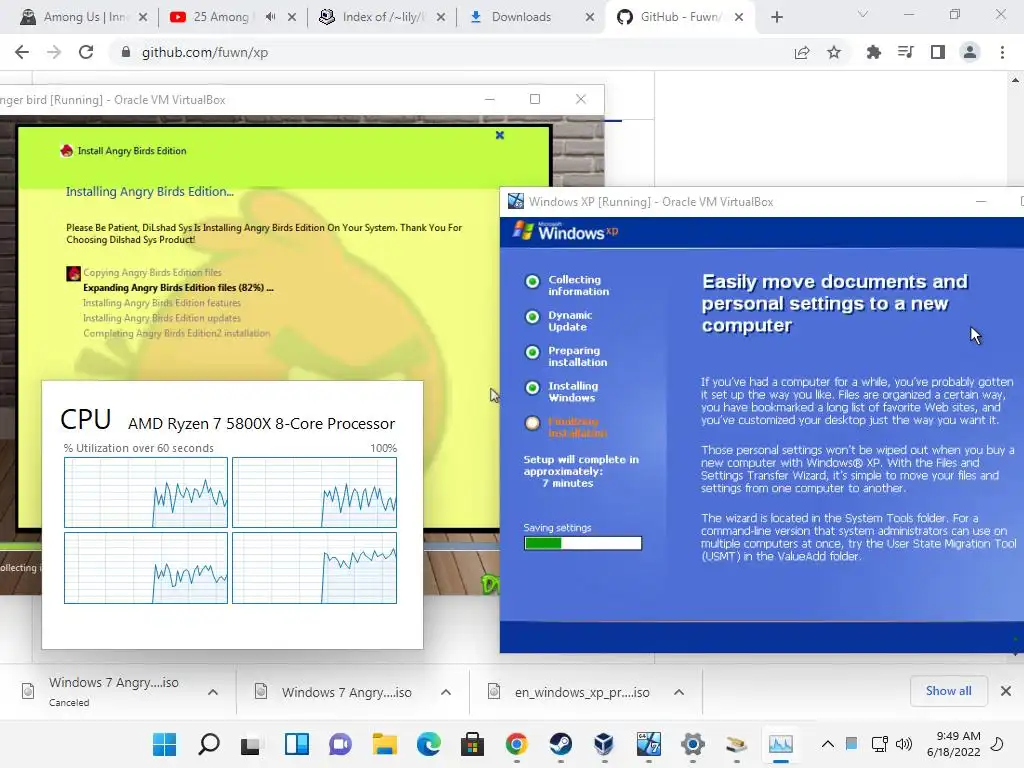The width and height of the screenshot is (1024, 768).
Task: Launch Microsoft Edge from the taskbar
Action: (428, 744)
